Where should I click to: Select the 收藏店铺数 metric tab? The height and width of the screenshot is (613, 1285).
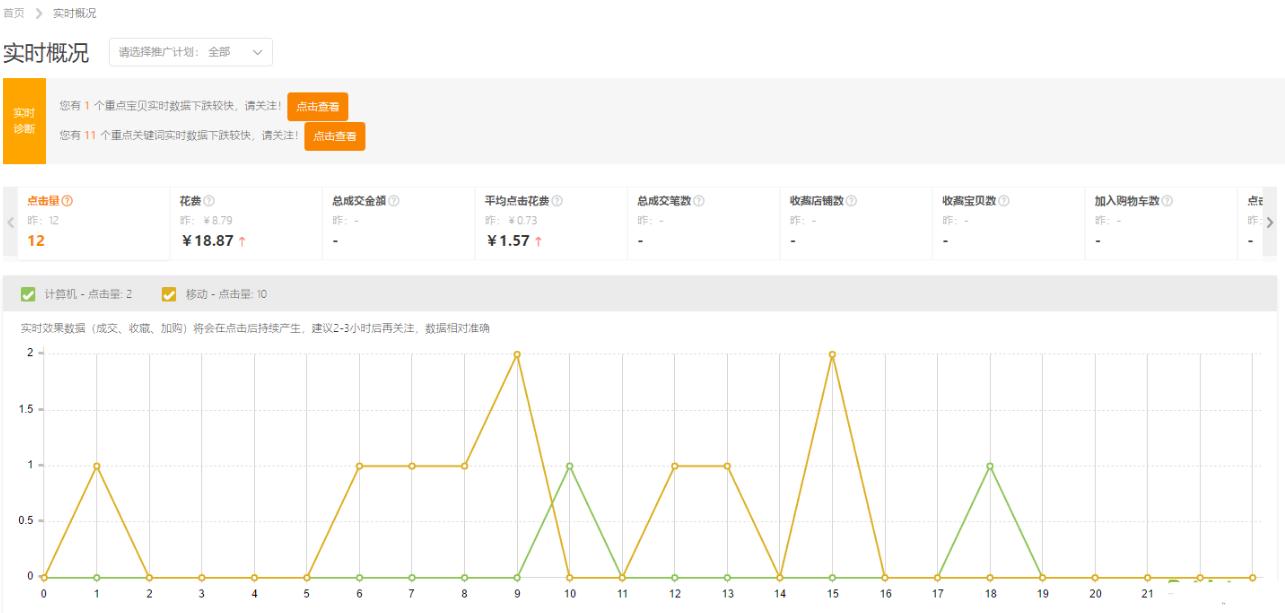[x=856, y=223]
